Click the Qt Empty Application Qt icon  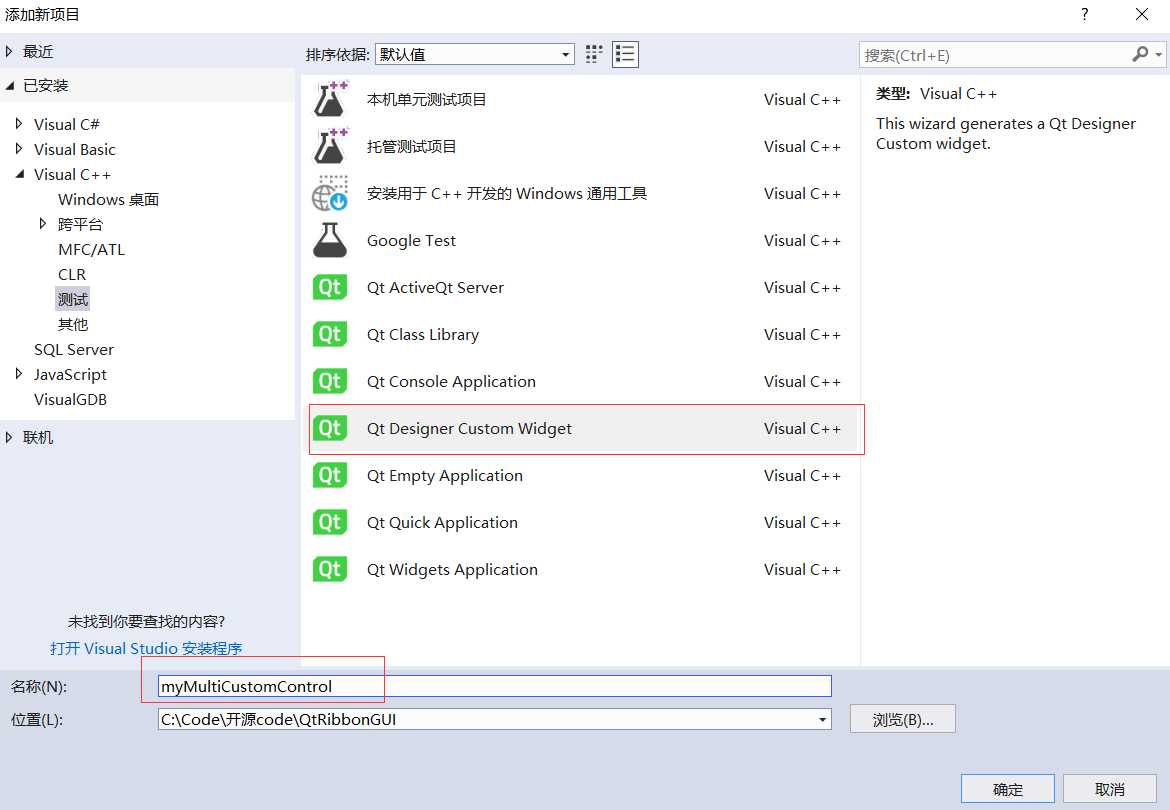pos(330,475)
